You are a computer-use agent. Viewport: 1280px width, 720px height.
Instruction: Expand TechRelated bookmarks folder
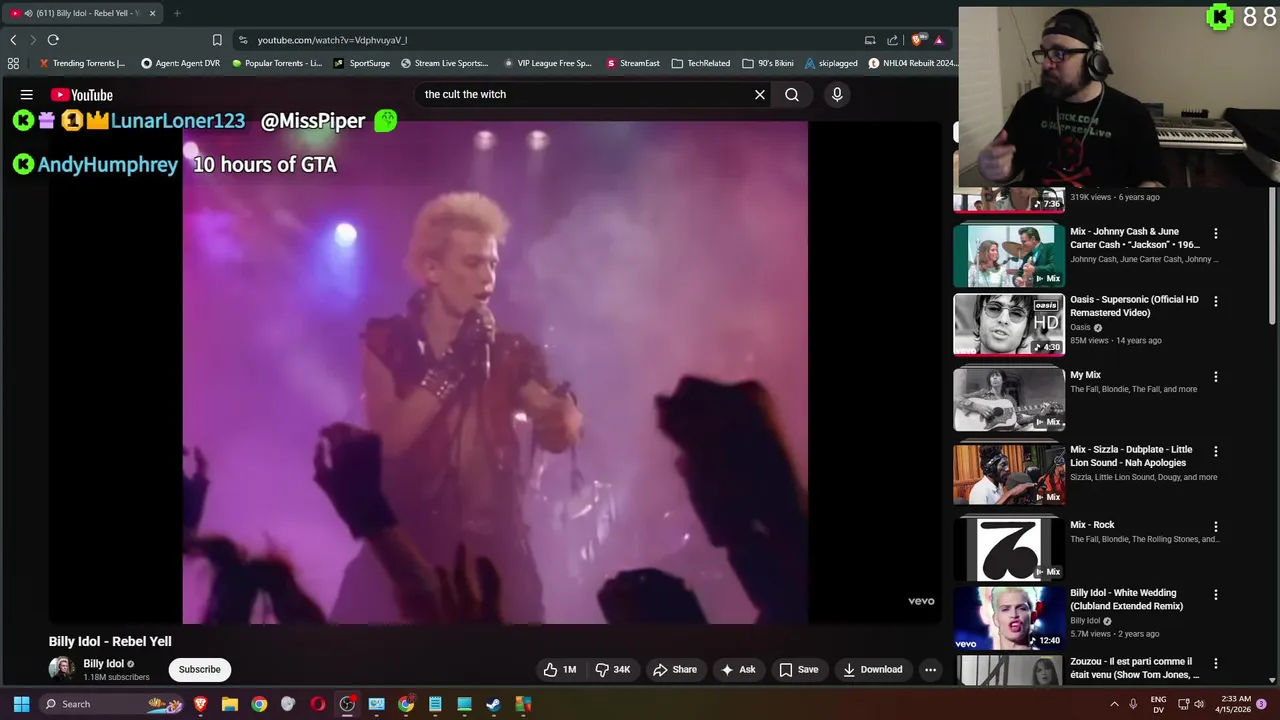point(701,63)
